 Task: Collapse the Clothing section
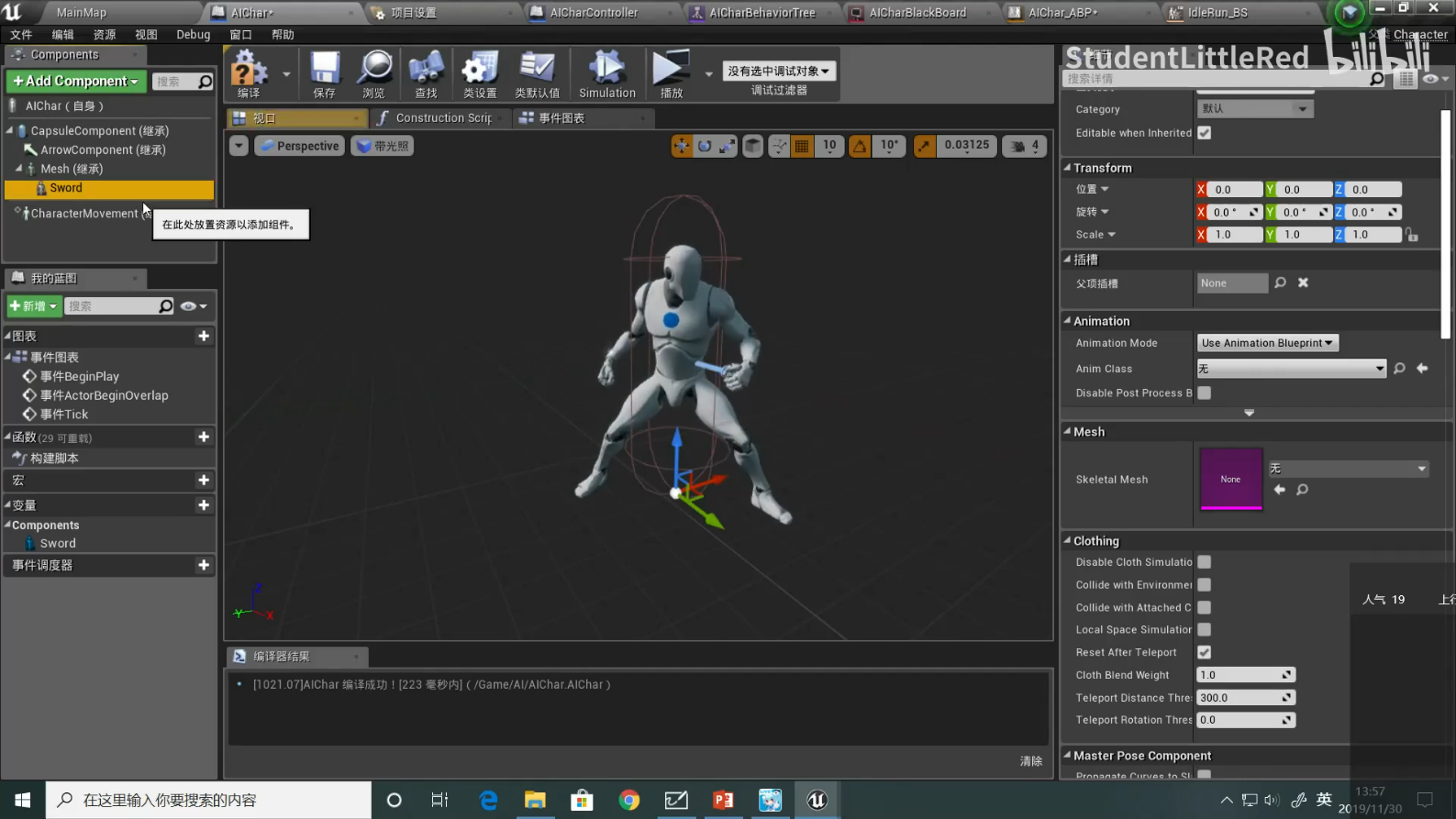[1067, 541]
